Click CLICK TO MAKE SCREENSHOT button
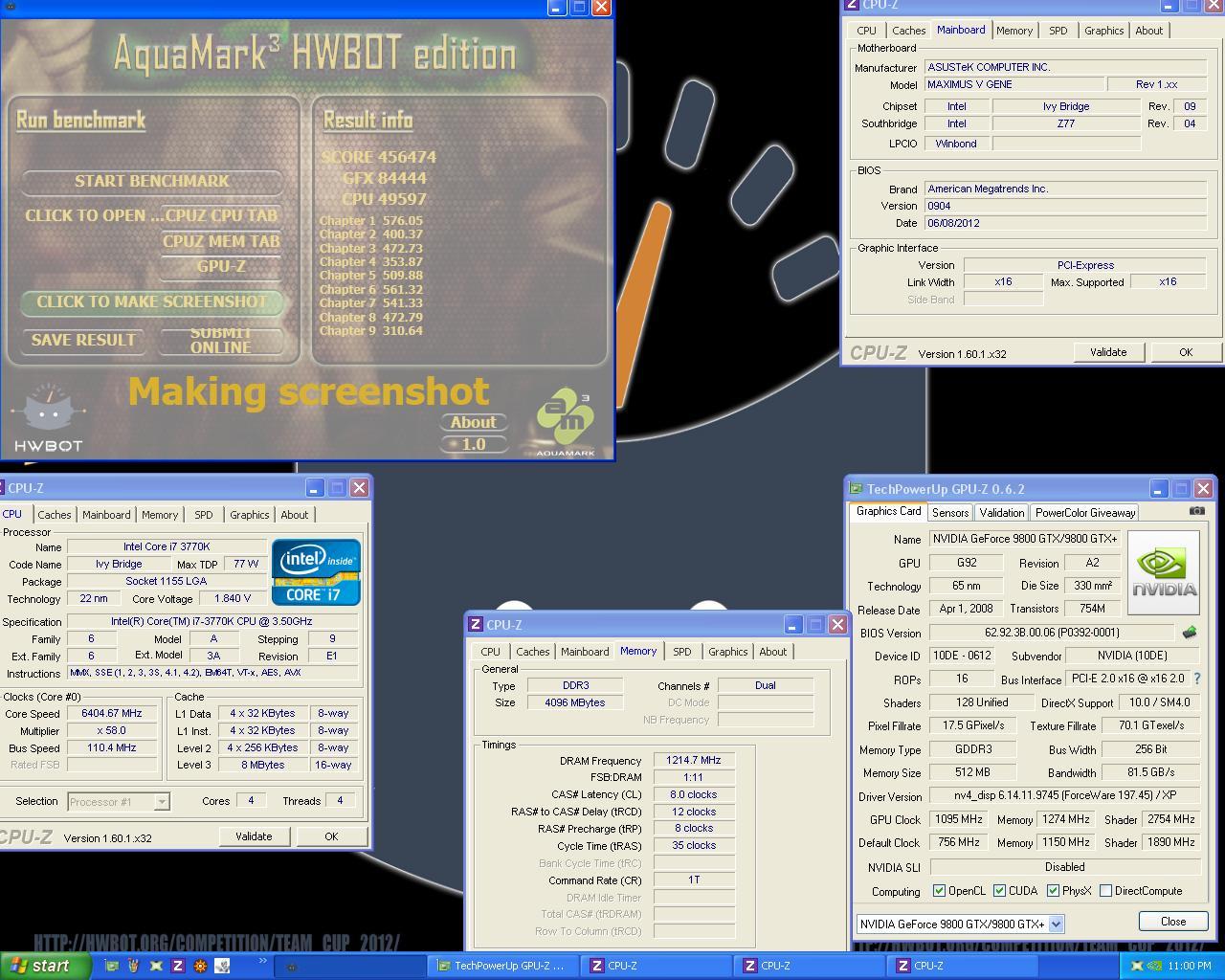Image resolution: width=1225 pixels, height=980 pixels. click(152, 301)
